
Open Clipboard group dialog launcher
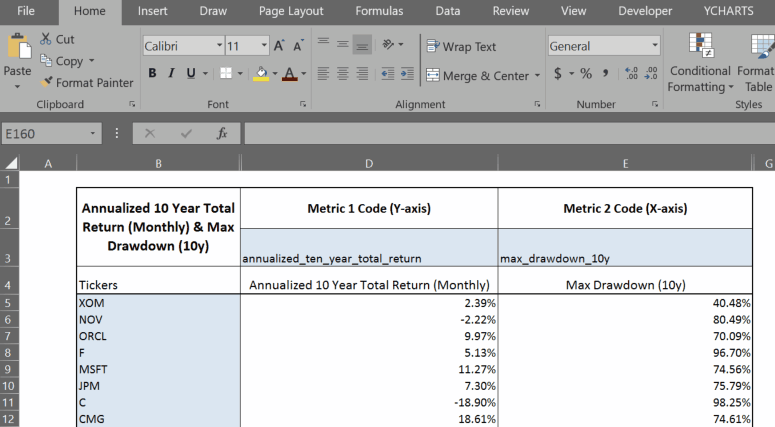point(132,104)
